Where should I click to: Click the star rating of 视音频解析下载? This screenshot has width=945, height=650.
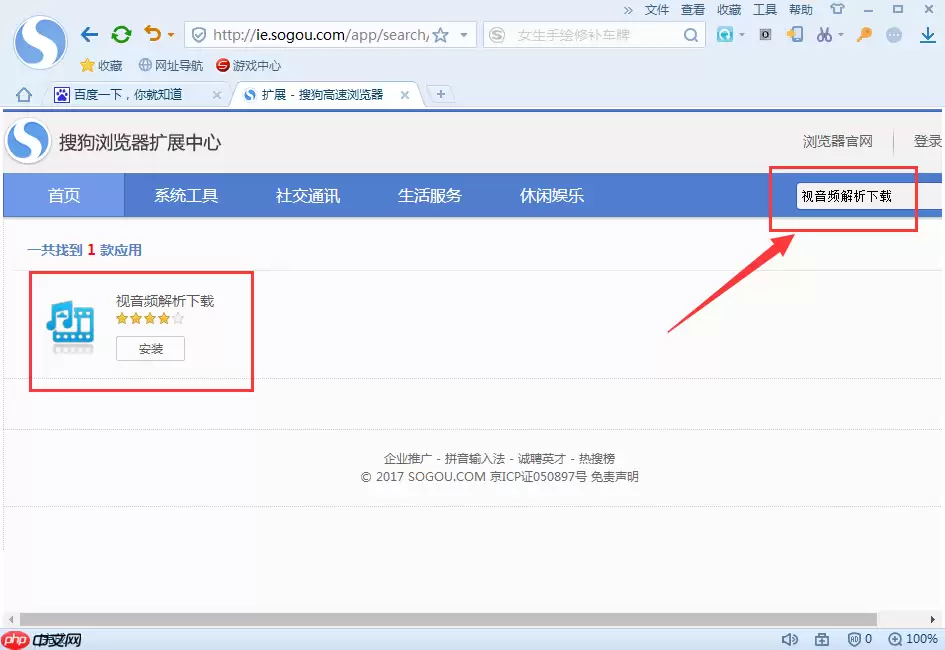pyautogui.click(x=148, y=318)
